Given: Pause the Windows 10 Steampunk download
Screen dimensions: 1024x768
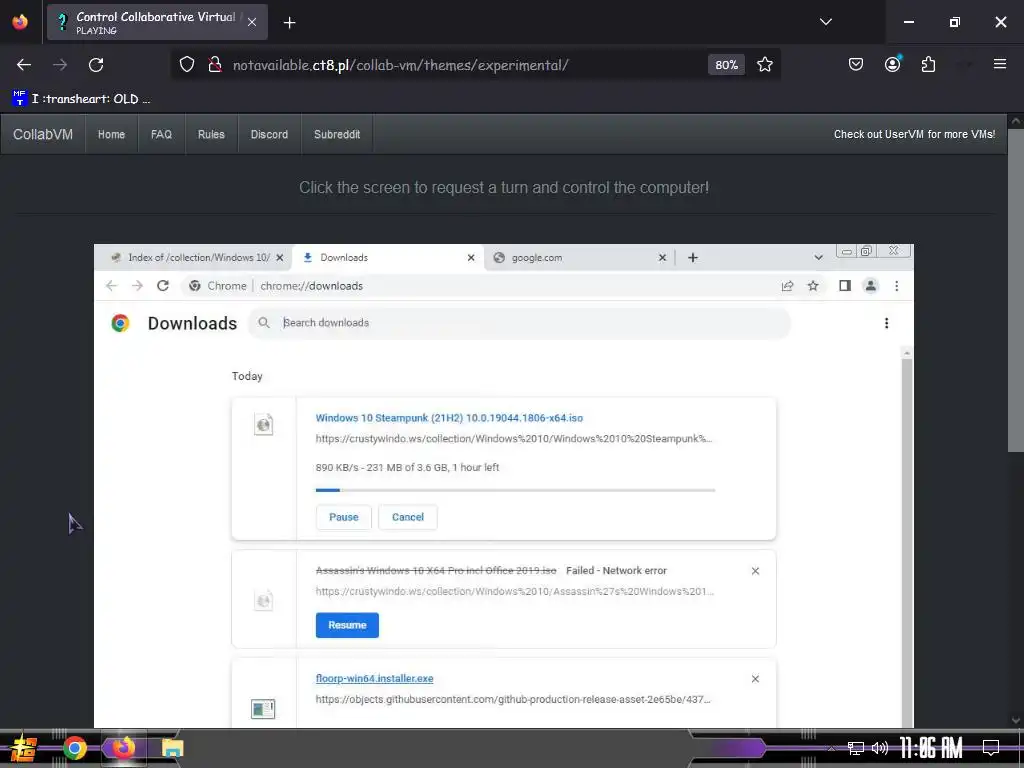Looking at the screenshot, I should (x=344, y=517).
